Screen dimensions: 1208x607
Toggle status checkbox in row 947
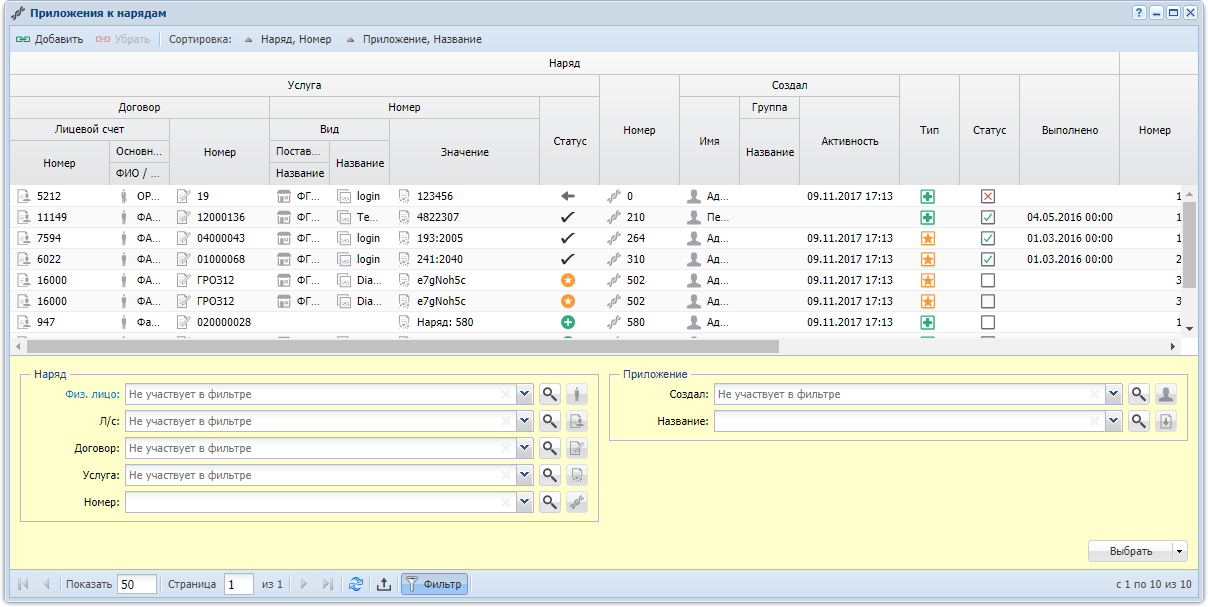pyautogui.click(x=988, y=322)
